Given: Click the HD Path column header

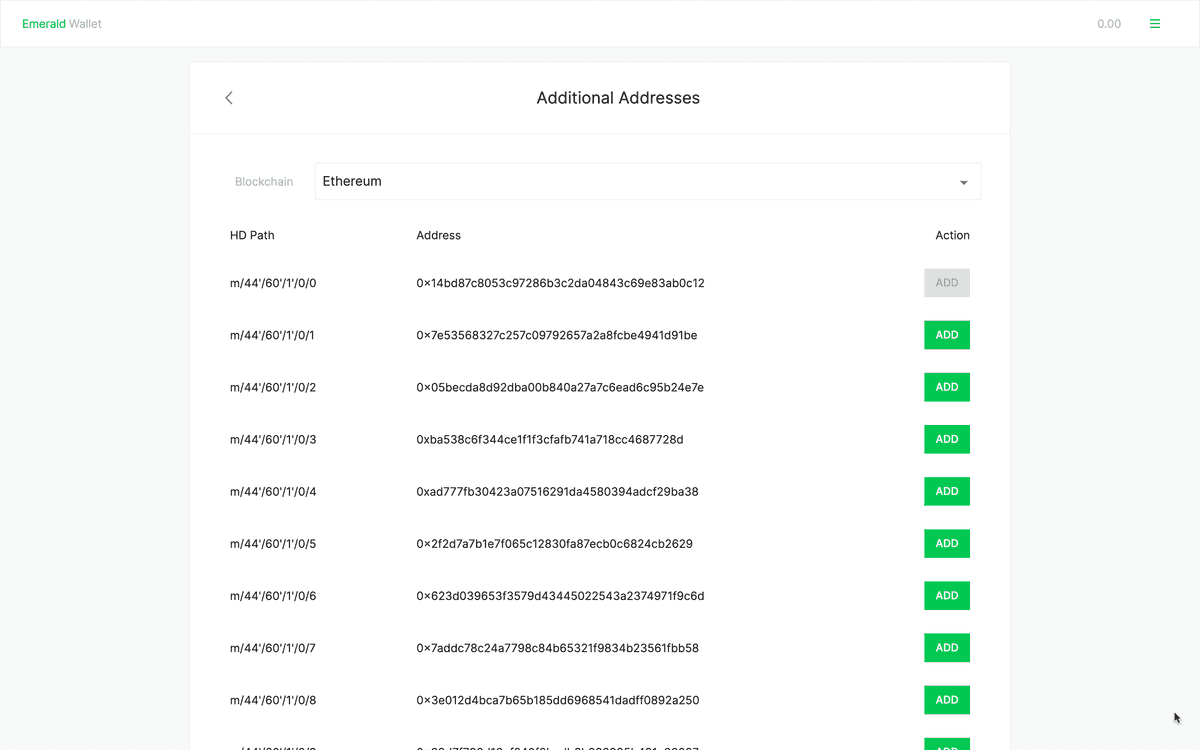Looking at the screenshot, I should tap(252, 235).
